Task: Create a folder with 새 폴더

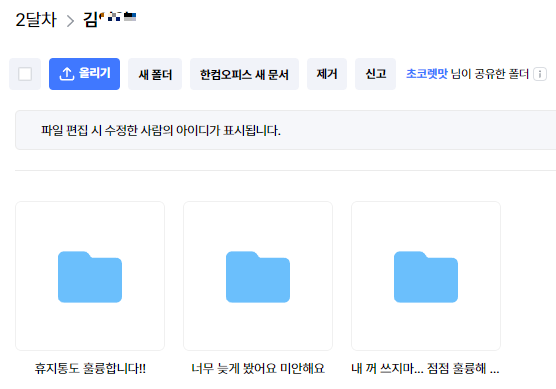Action: point(155,74)
